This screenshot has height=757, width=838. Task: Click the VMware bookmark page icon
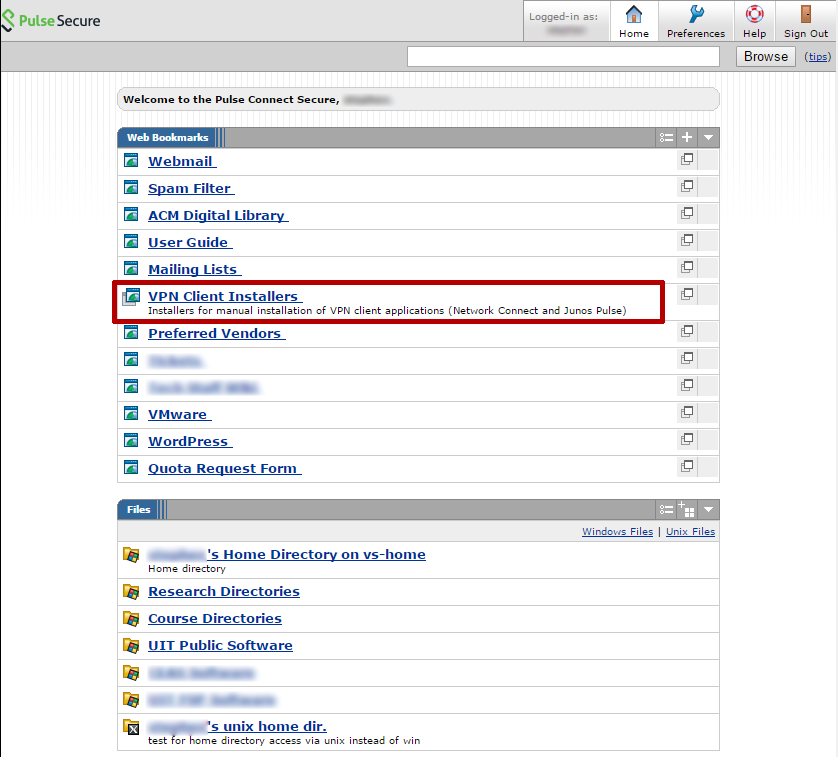coord(131,413)
